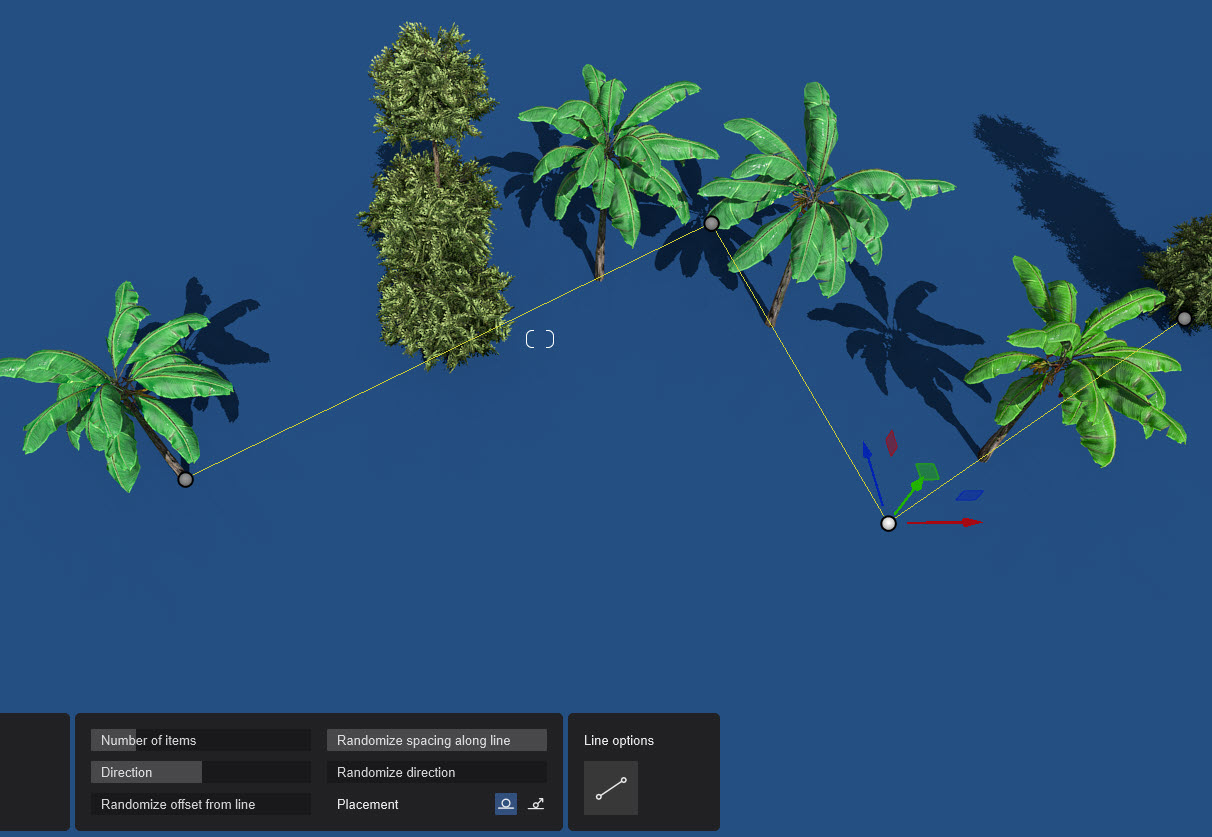Grab the red X-axis gizmo arrow
Screen dimensions: 1212x837
tap(968, 522)
